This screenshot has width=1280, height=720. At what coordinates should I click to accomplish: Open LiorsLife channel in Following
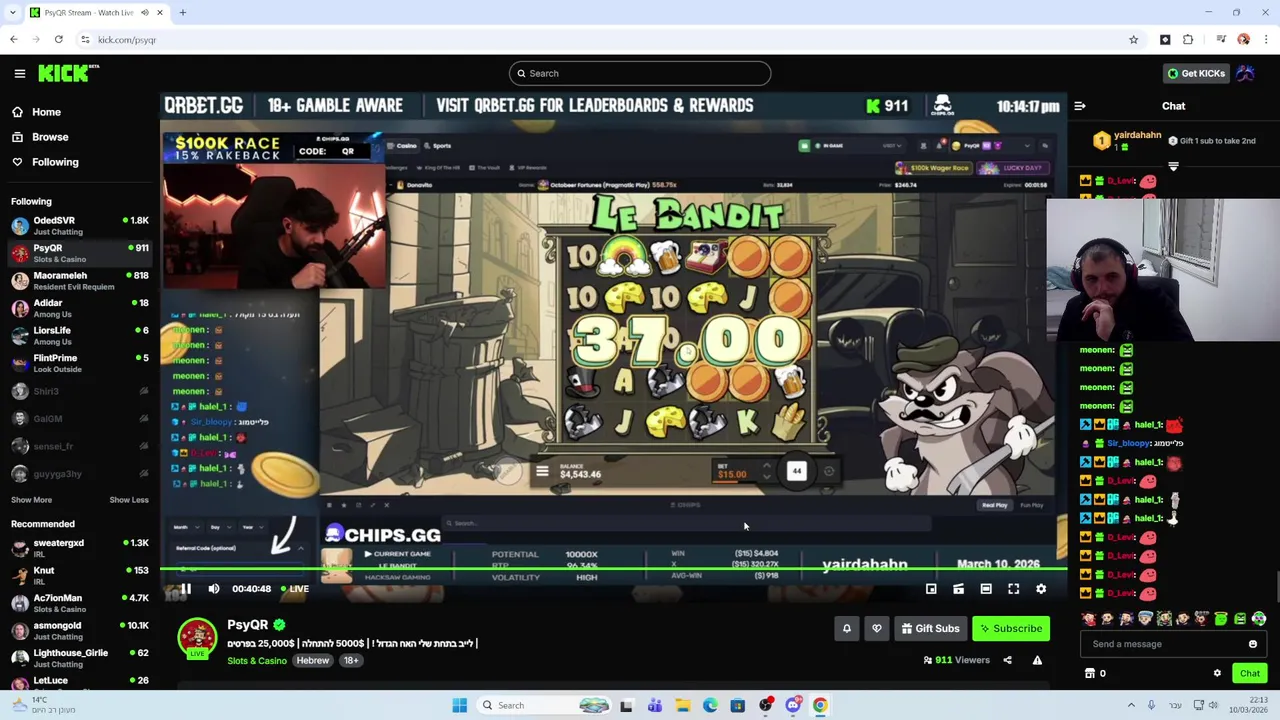pos(80,336)
